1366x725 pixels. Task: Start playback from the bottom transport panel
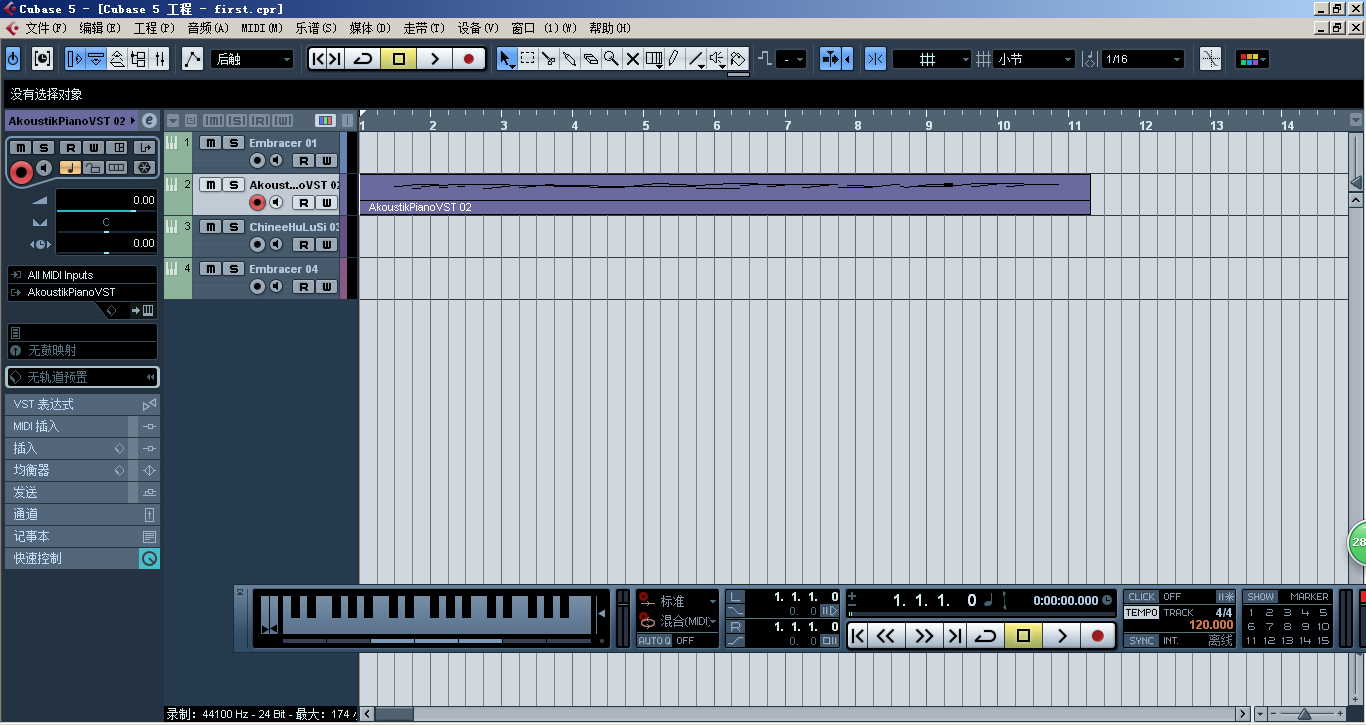click(x=1062, y=635)
